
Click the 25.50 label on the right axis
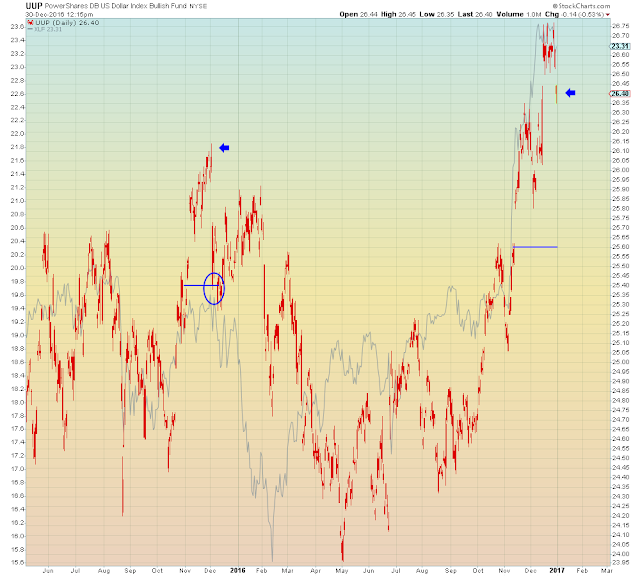click(x=620, y=266)
